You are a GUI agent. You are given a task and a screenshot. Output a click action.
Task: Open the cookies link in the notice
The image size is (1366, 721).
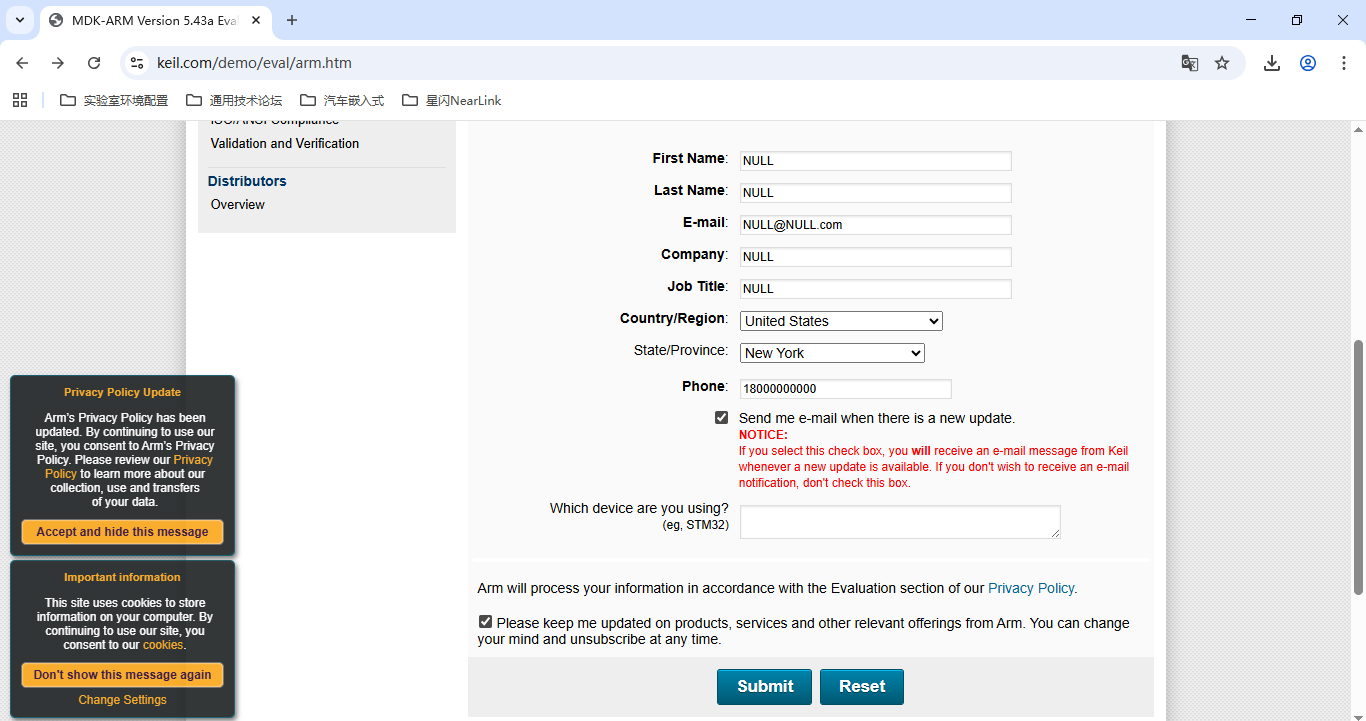pos(163,645)
